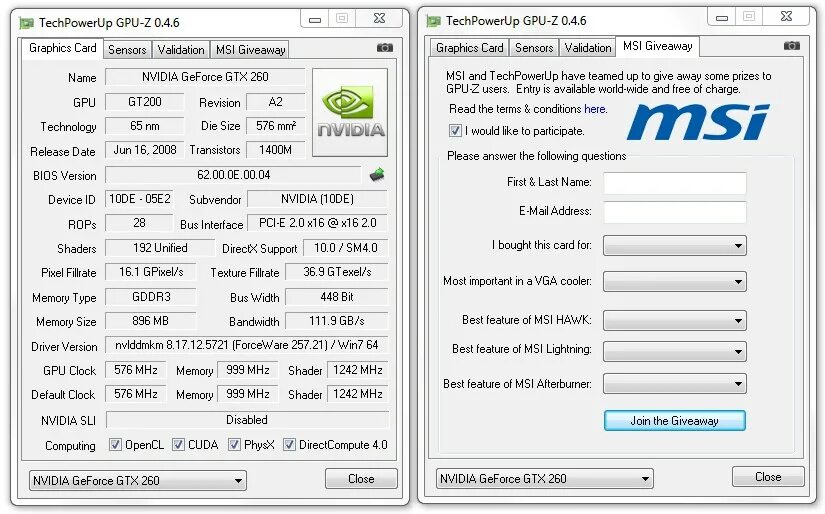Screen dimensions: 825x514
Task: Open GPU selector dropdown in left window
Action: click(x=137, y=480)
